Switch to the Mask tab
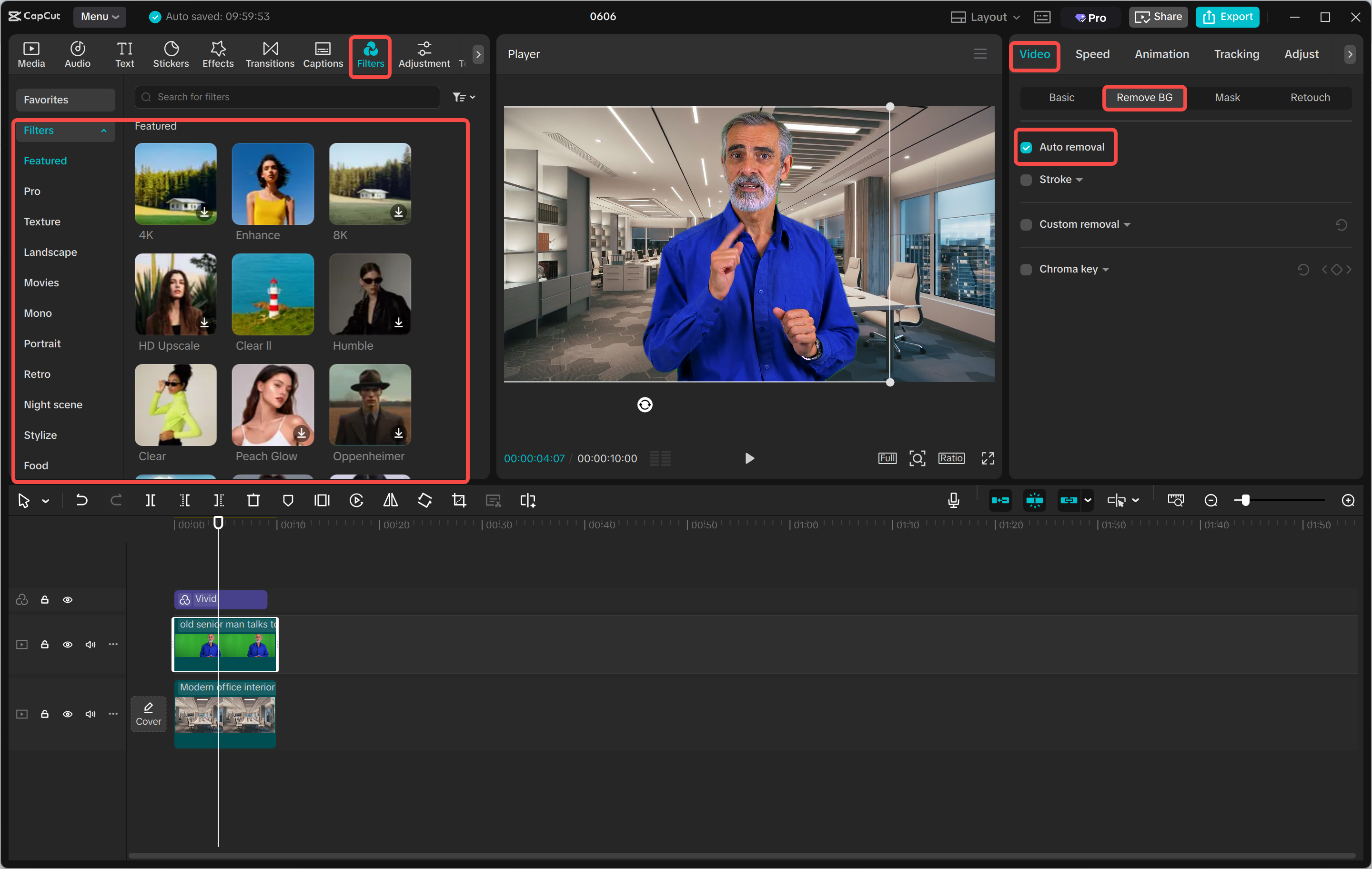This screenshot has width=1372, height=869. [x=1227, y=98]
